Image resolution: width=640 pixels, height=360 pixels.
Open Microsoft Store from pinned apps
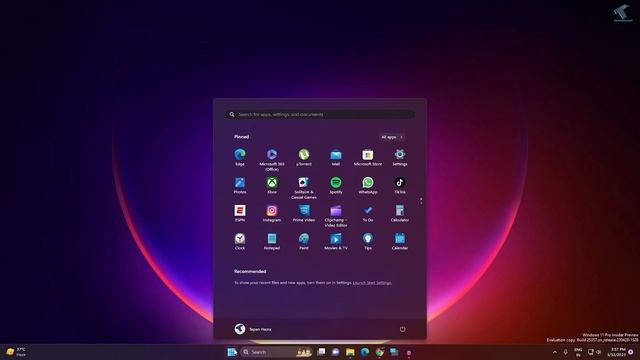click(368, 157)
